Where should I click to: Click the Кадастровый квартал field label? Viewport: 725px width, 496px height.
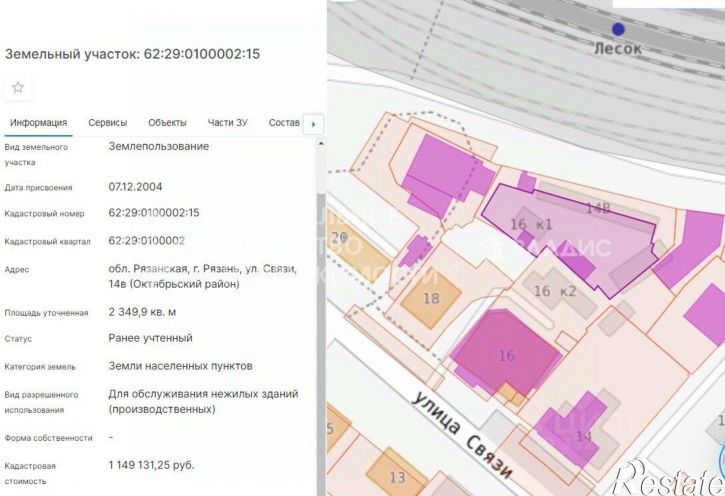coord(47,242)
